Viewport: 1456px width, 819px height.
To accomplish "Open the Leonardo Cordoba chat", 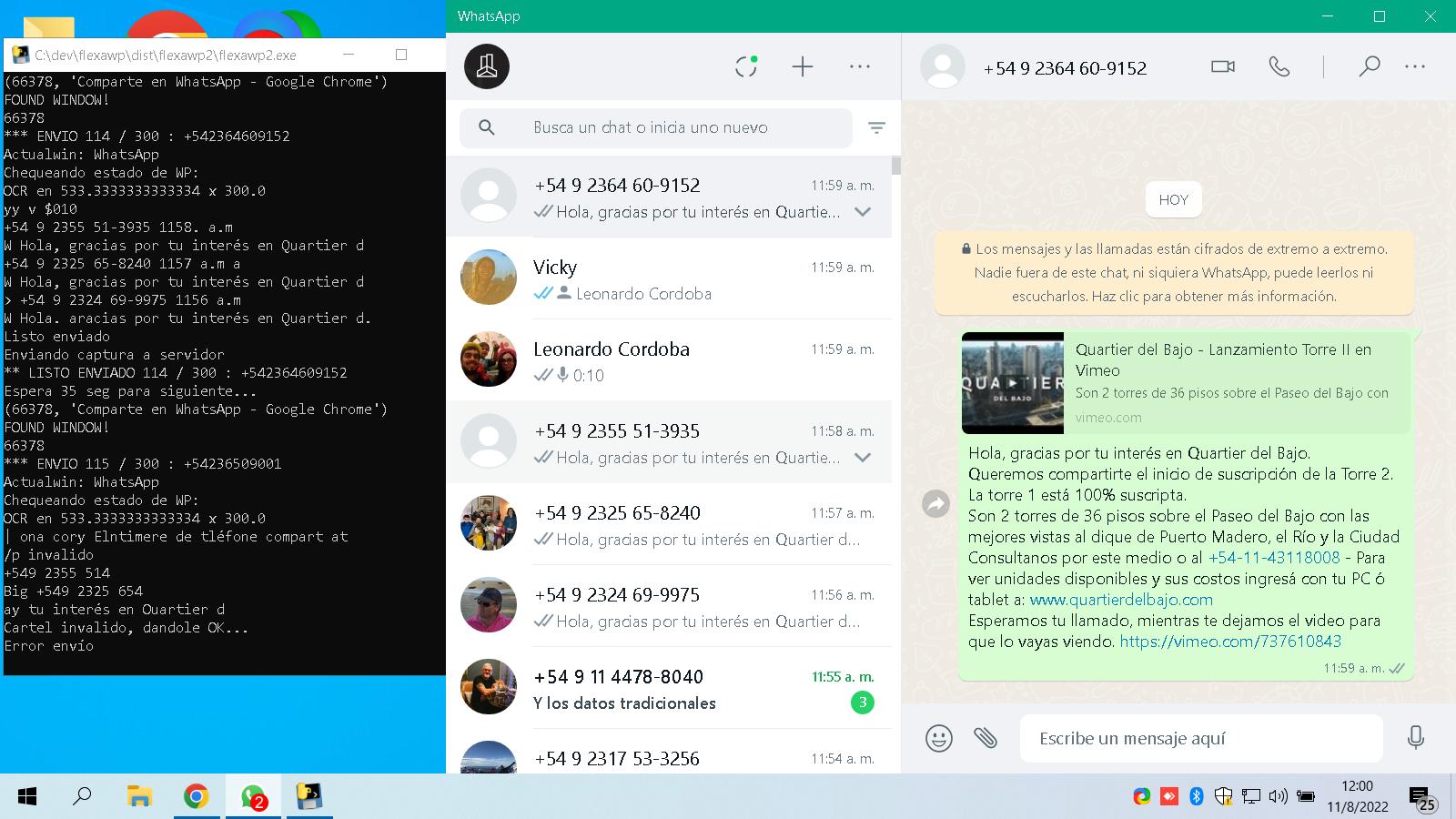I will pyautogui.click(x=669, y=360).
